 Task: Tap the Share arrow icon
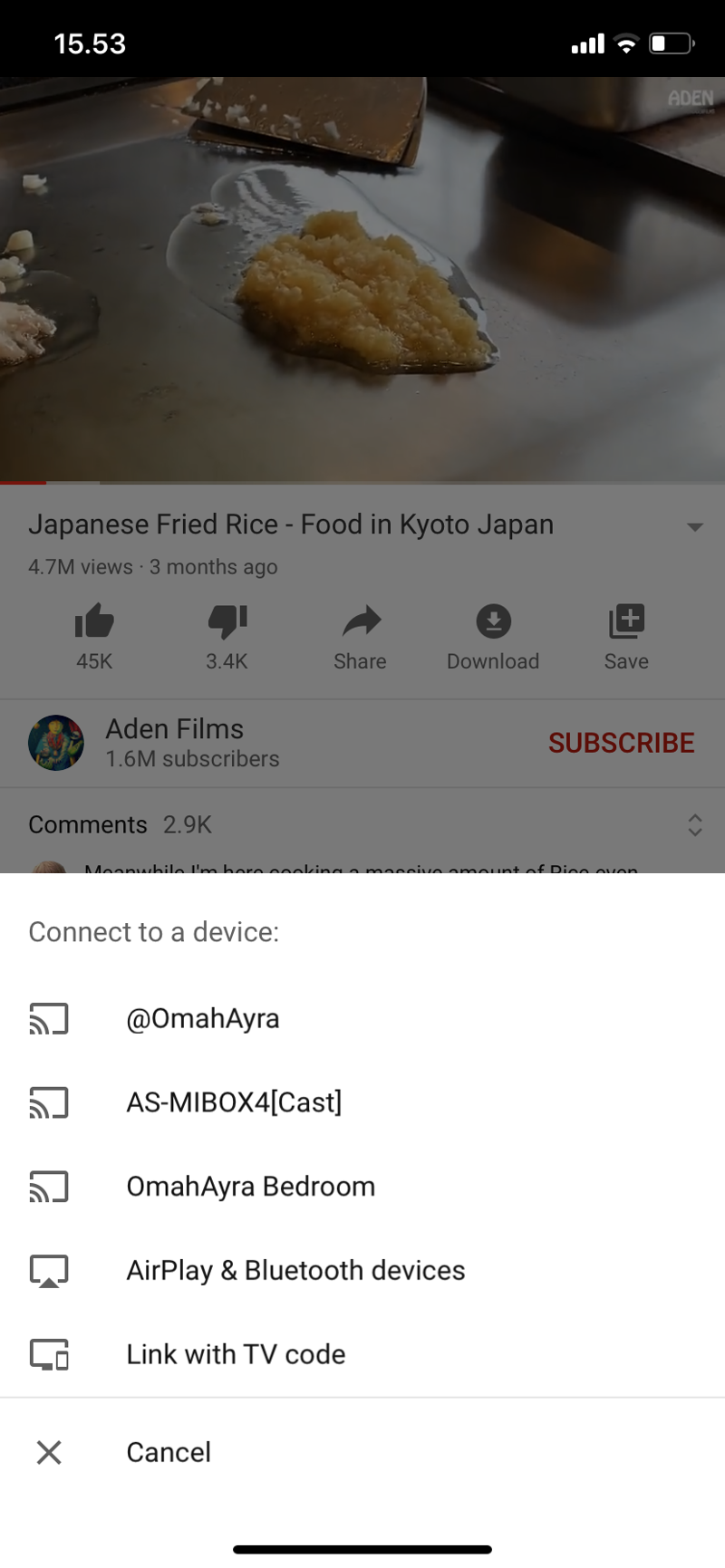point(361,621)
